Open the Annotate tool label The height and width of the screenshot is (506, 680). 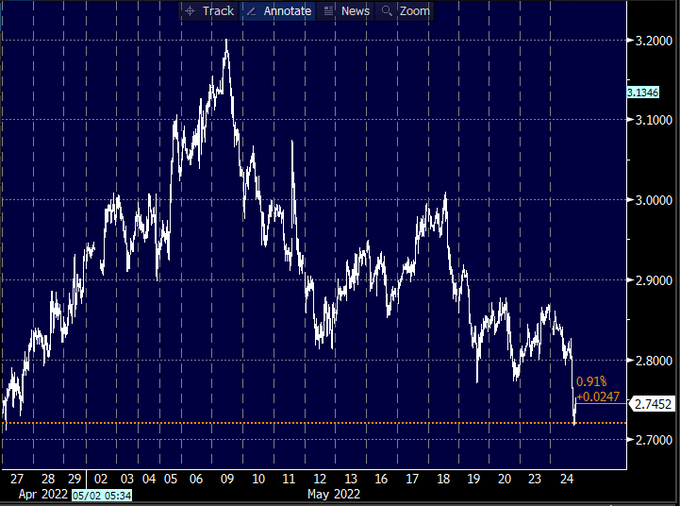(287, 11)
